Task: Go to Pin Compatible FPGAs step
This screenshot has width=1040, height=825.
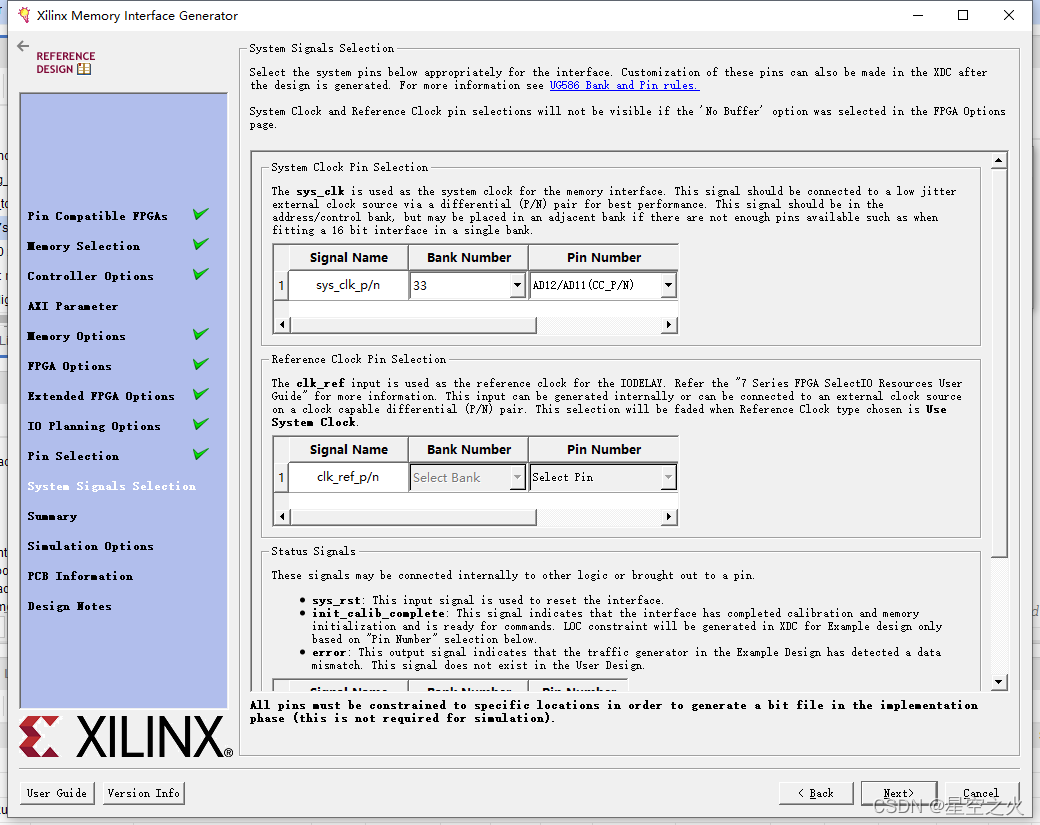Action: [98, 216]
